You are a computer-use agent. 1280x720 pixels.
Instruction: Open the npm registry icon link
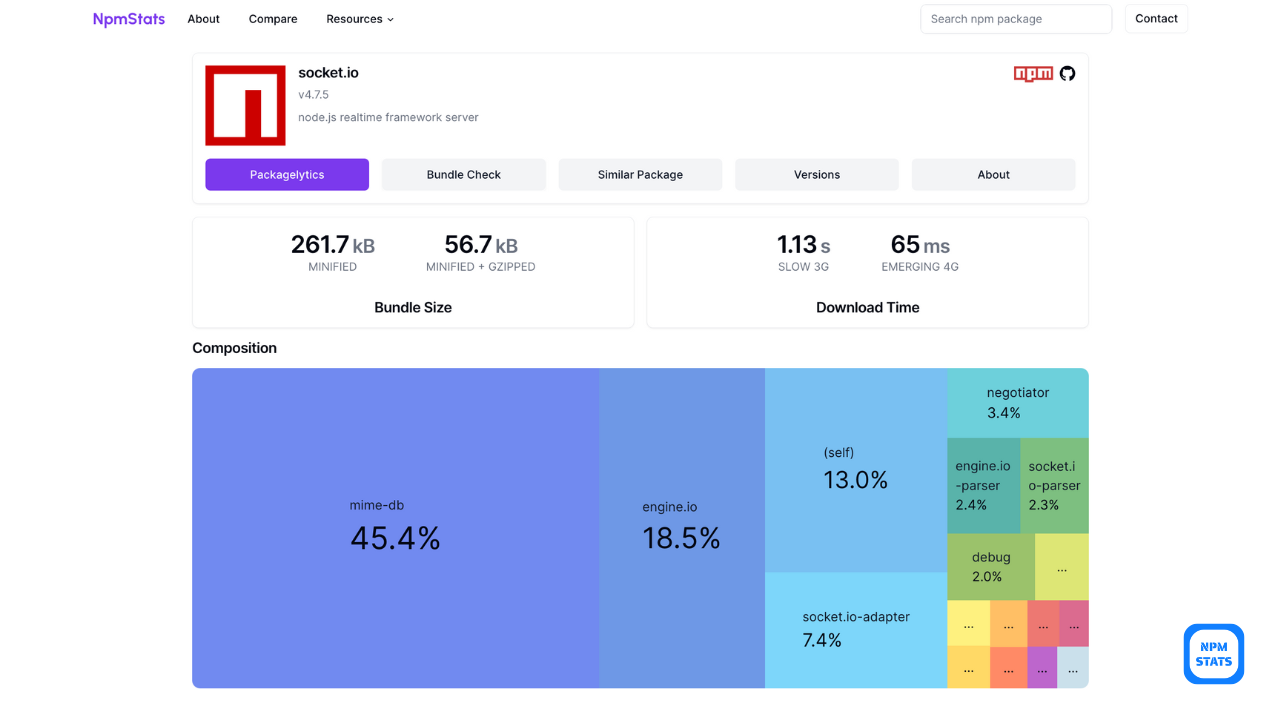(1033, 74)
